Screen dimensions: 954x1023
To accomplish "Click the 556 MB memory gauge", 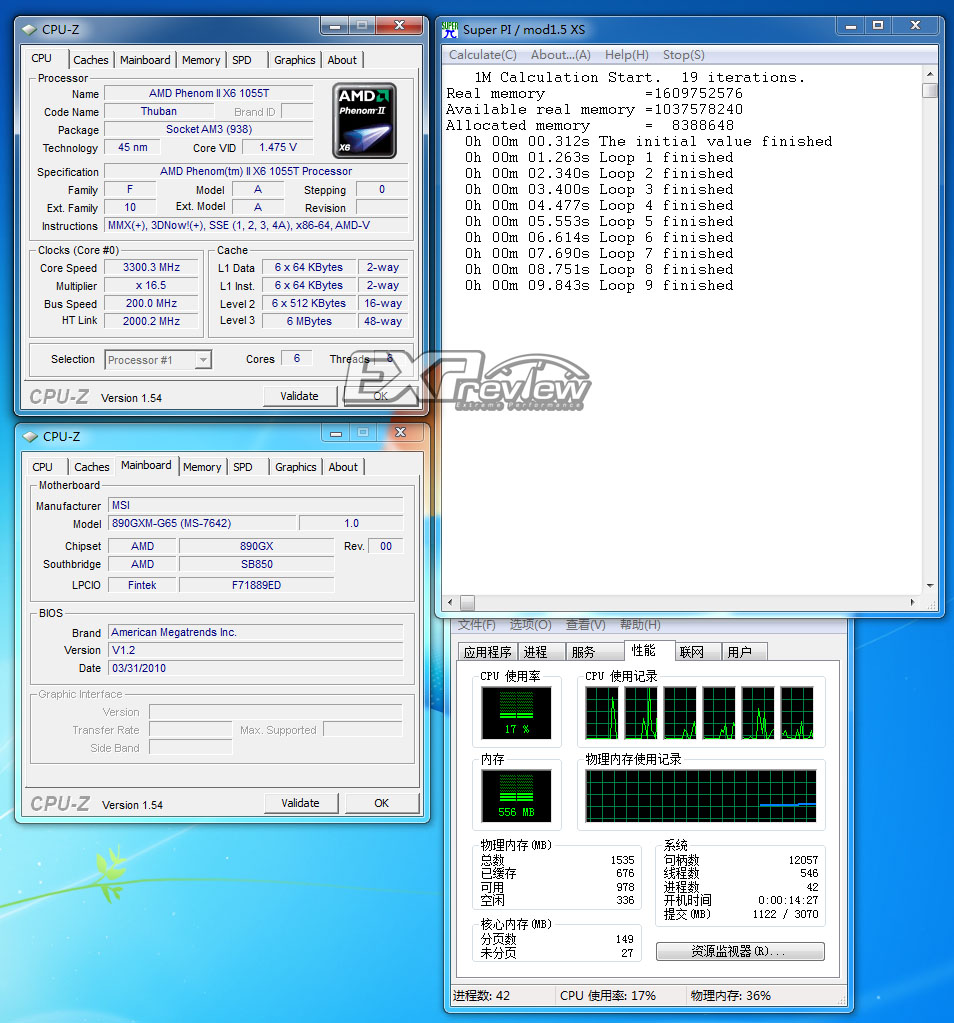I will [516, 796].
